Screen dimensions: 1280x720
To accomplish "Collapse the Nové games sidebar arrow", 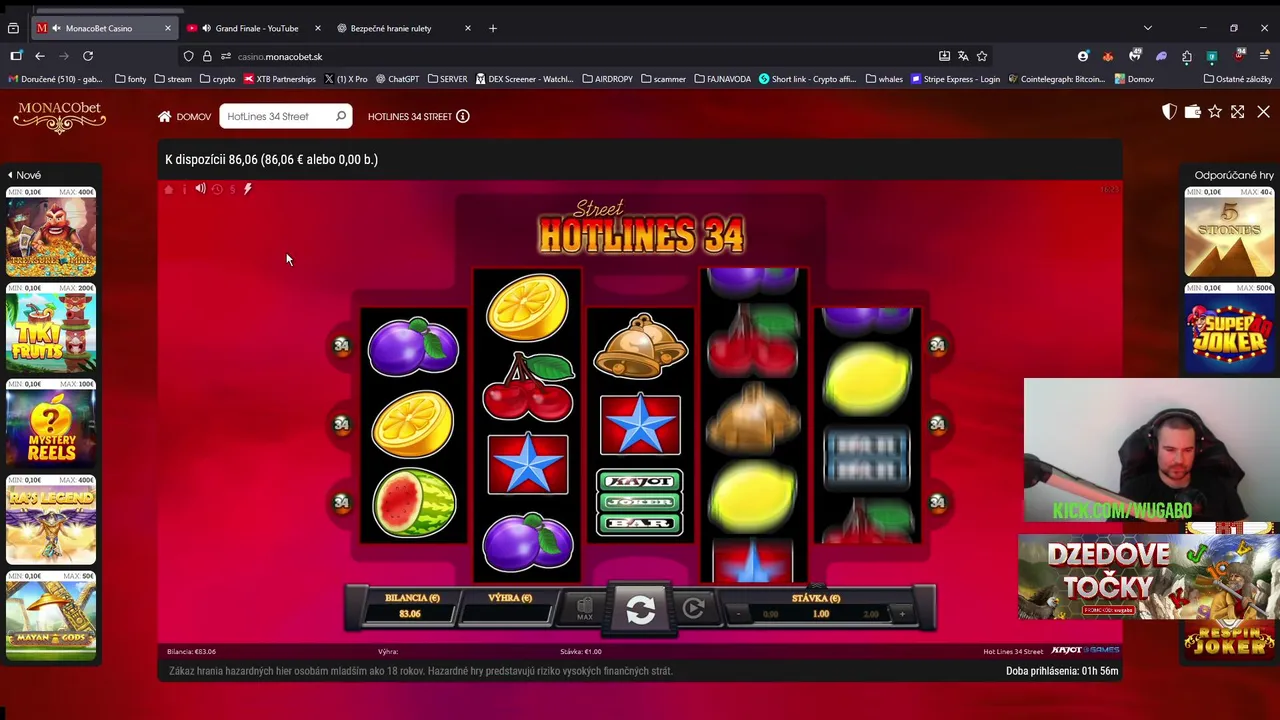I will point(10,175).
